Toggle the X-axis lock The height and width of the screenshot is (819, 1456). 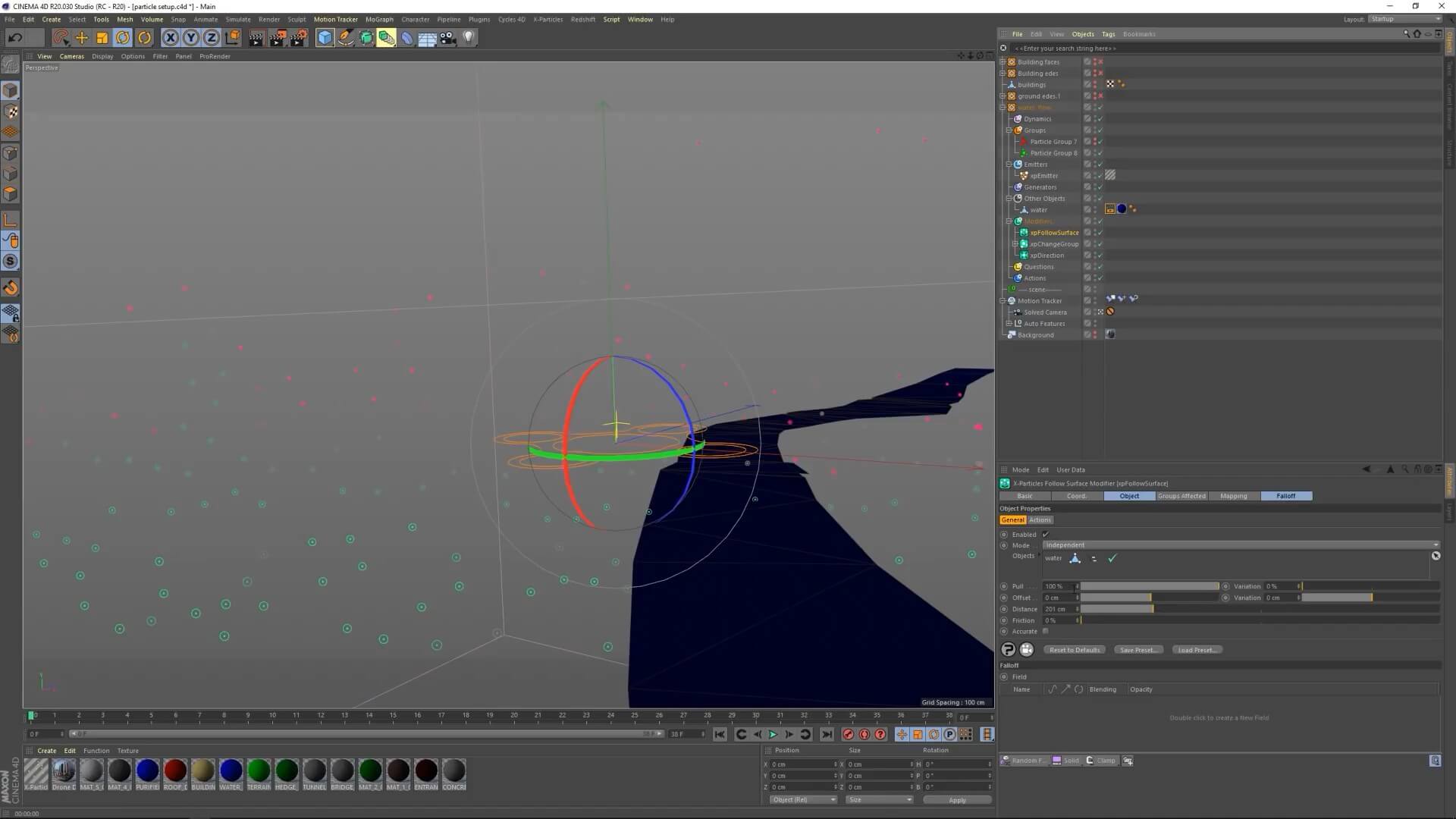pos(171,37)
